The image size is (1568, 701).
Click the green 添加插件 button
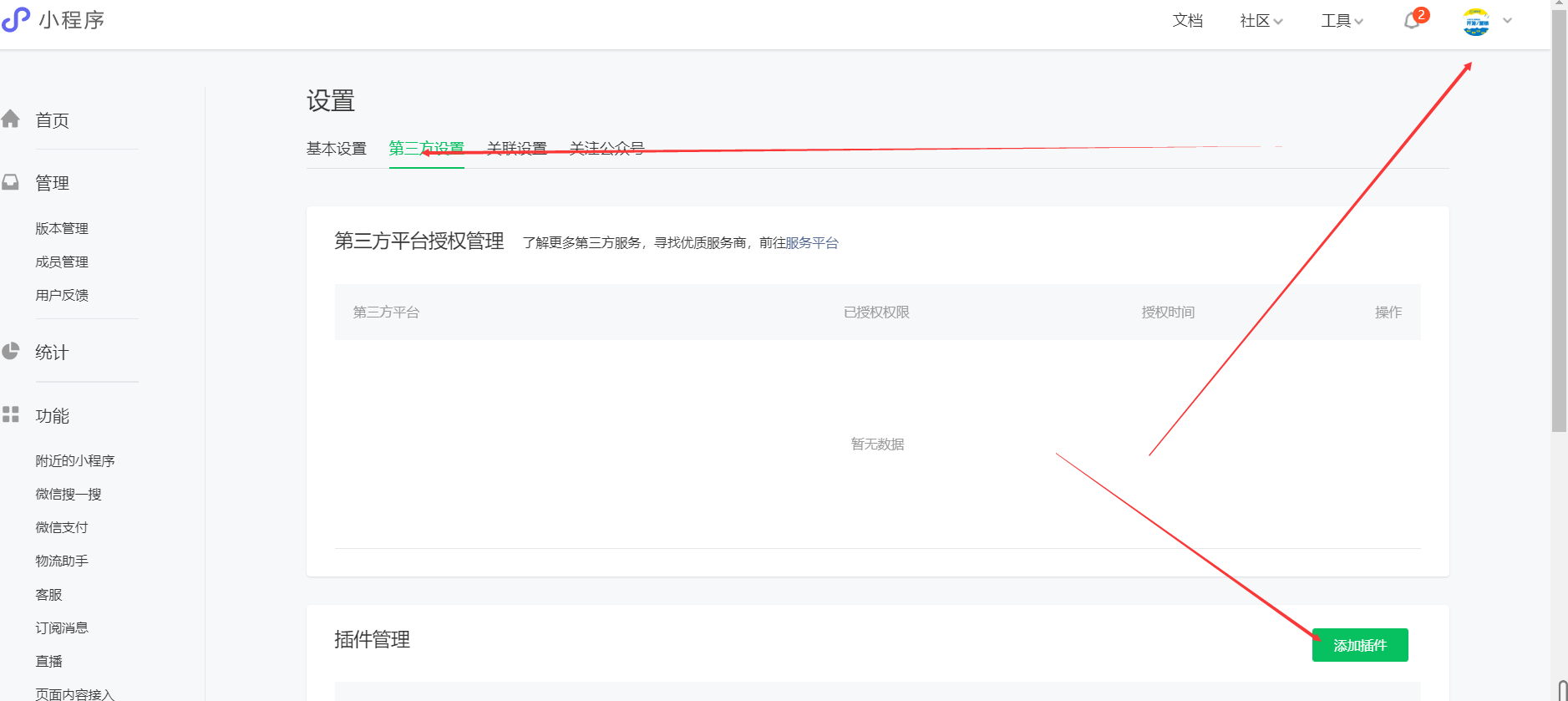tap(1359, 645)
